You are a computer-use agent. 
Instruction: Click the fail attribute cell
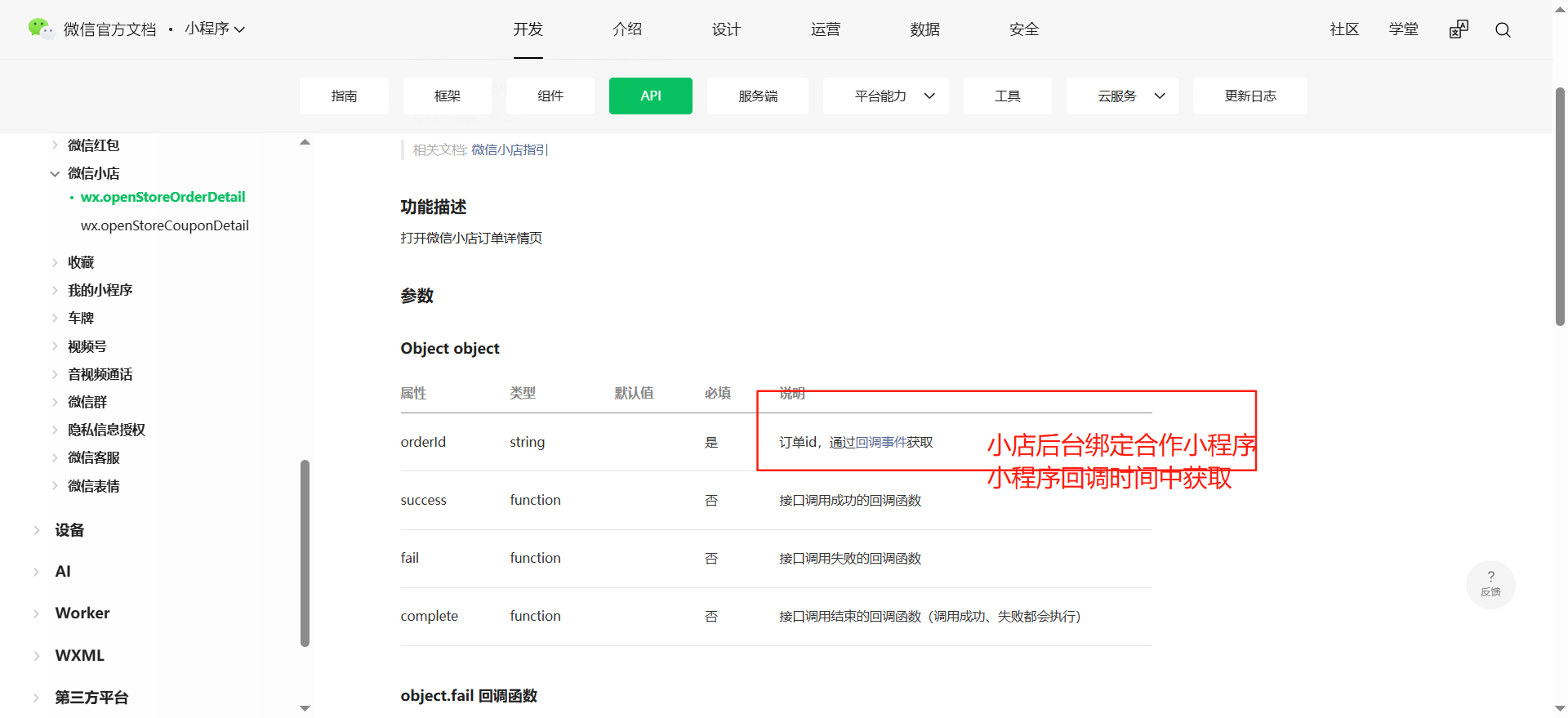[x=409, y=558]
